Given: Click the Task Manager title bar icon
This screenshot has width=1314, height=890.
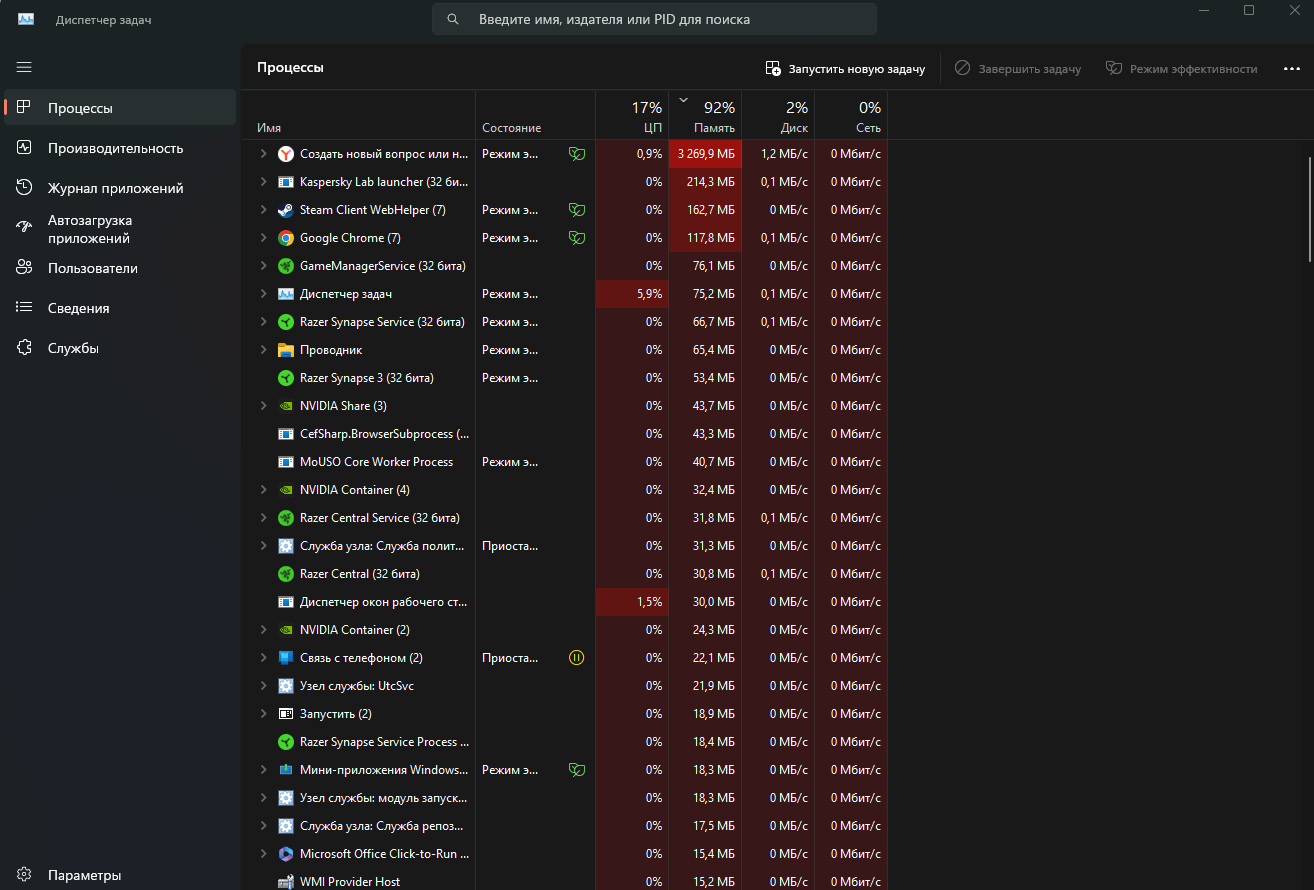Looking at the screenshot, I should tap(26, 19).
